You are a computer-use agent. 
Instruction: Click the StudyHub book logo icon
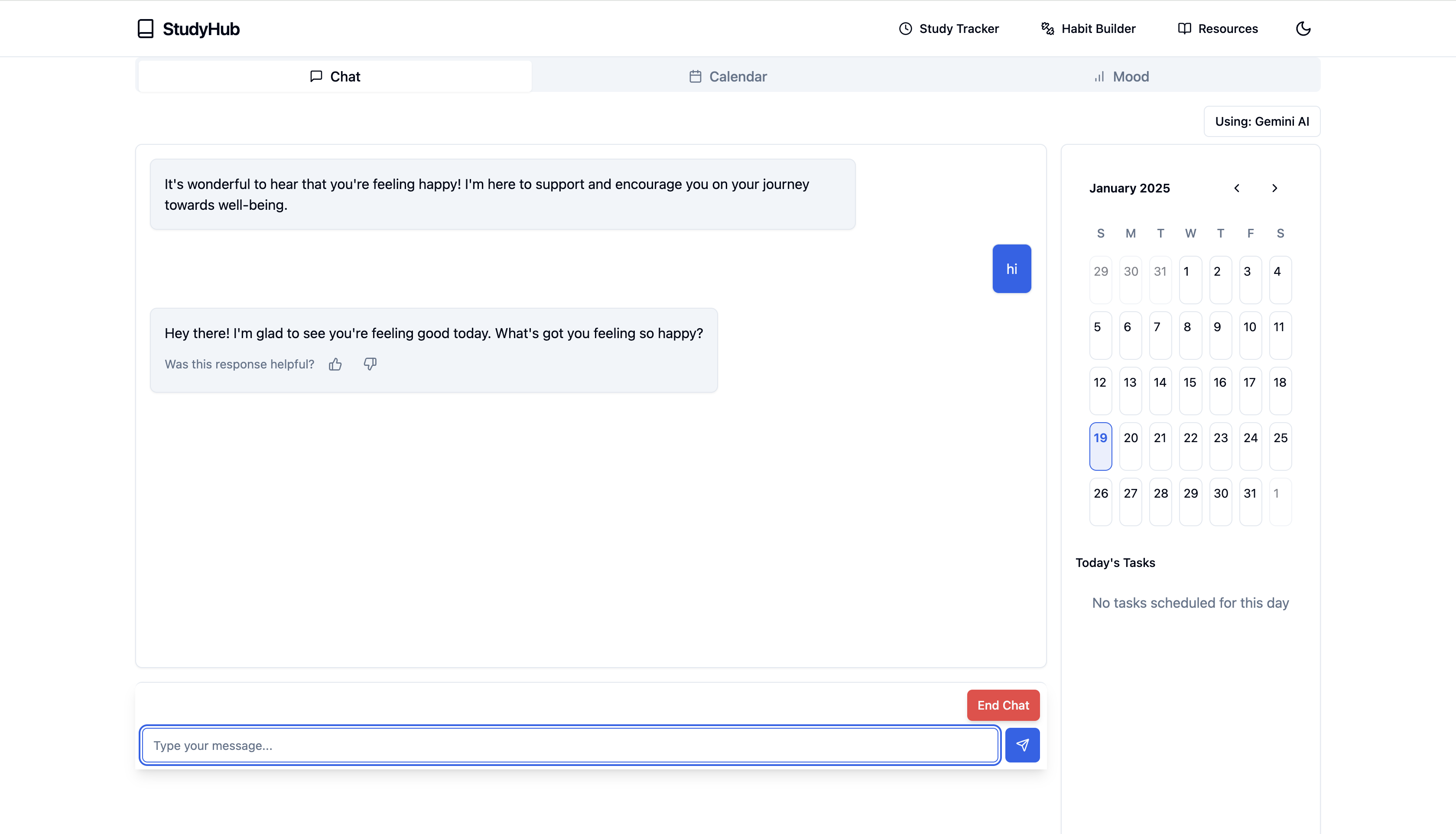(146, 29)
